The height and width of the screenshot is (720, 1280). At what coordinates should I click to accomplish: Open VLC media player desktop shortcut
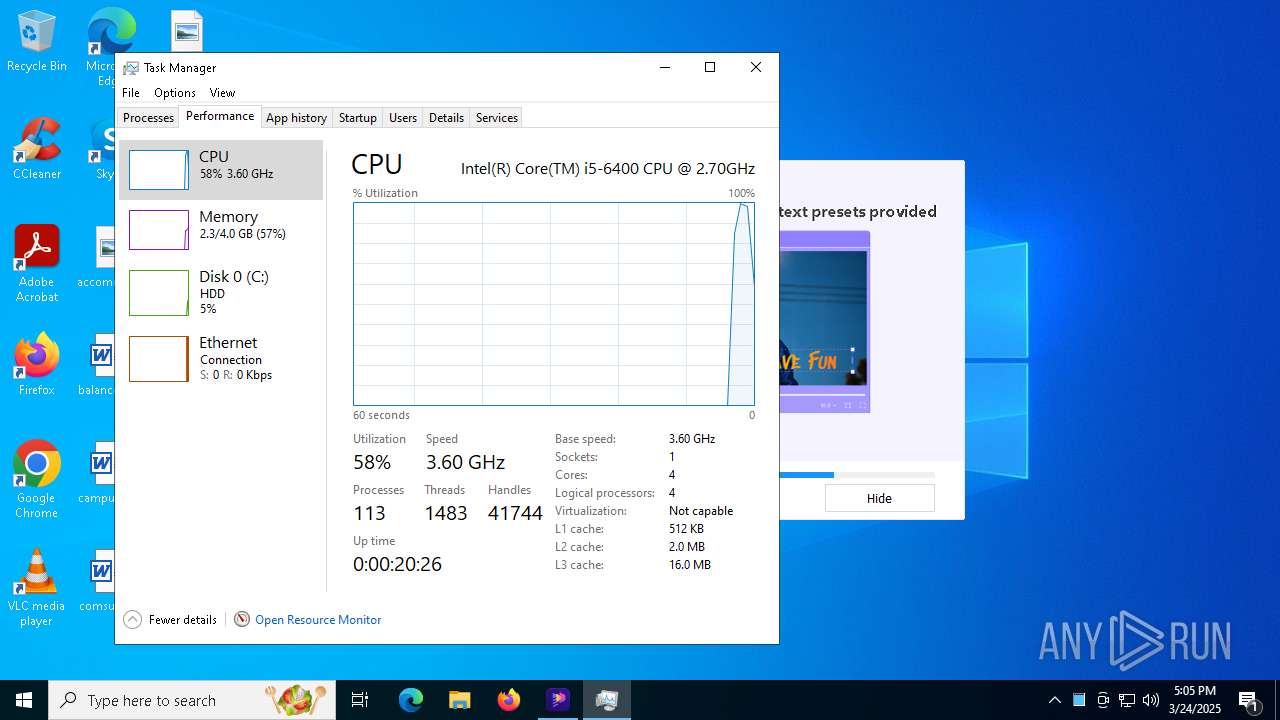37,588
